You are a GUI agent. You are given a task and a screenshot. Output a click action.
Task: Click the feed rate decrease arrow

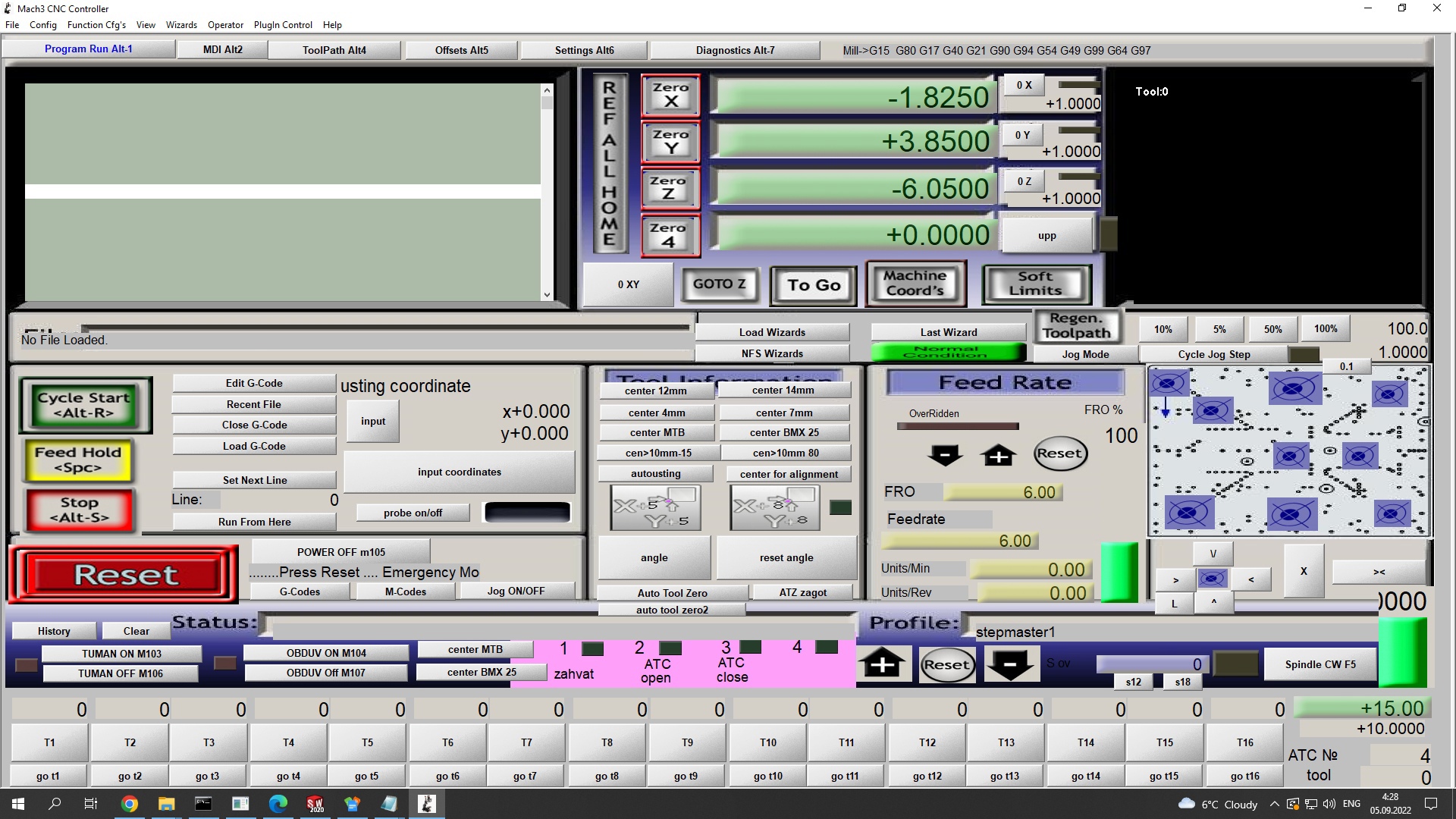coord(945,455)
